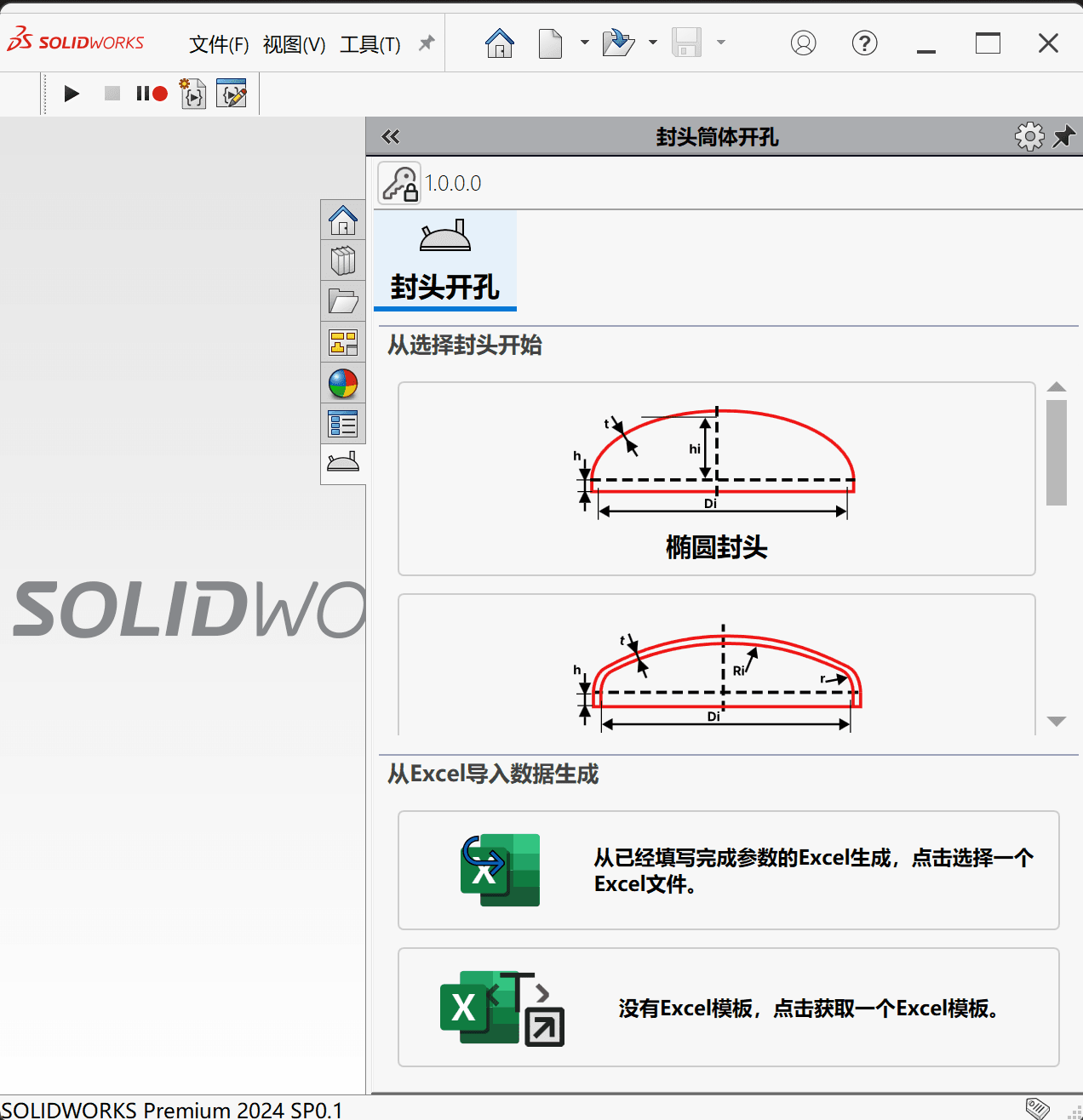Click the get Excel template button
The width and height of the screenshot is (1083, 1120).
click(728, 1008)
